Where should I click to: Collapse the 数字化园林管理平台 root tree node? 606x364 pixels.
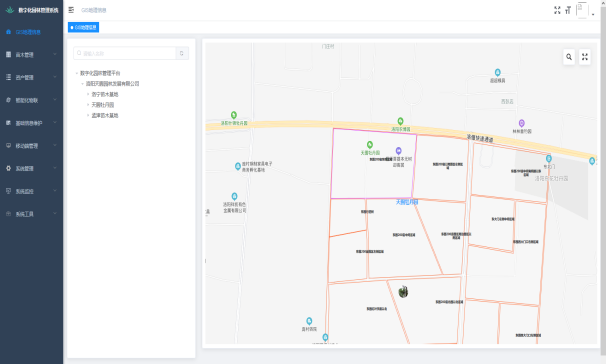(x=77, y=73)
